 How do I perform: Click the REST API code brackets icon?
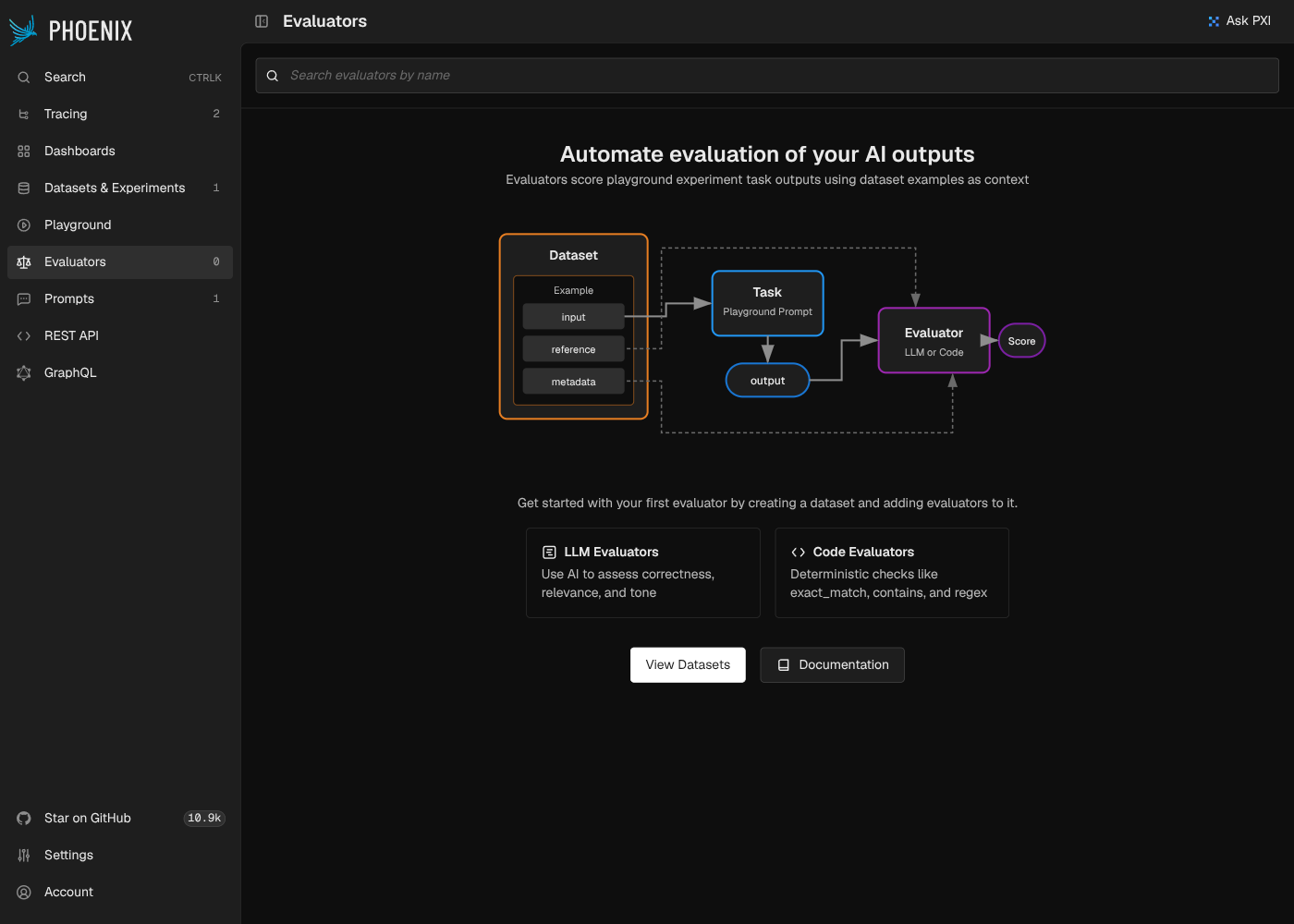24,336
